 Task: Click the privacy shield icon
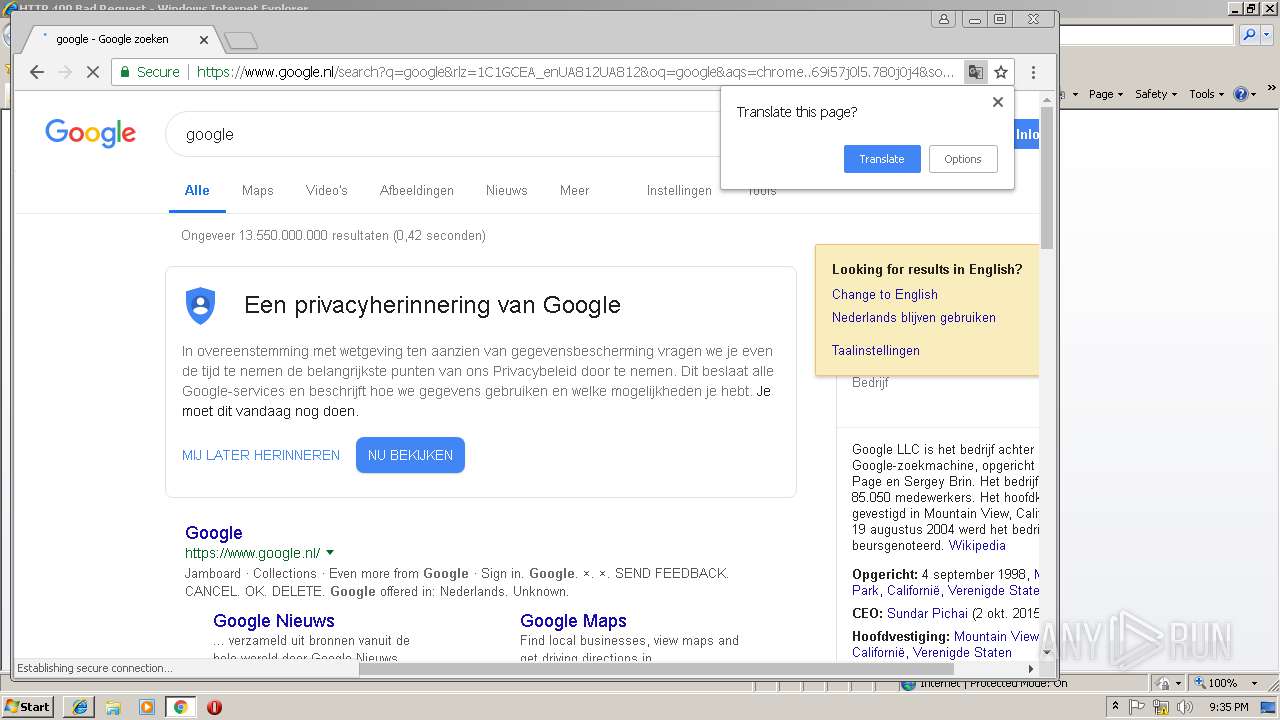201,305
